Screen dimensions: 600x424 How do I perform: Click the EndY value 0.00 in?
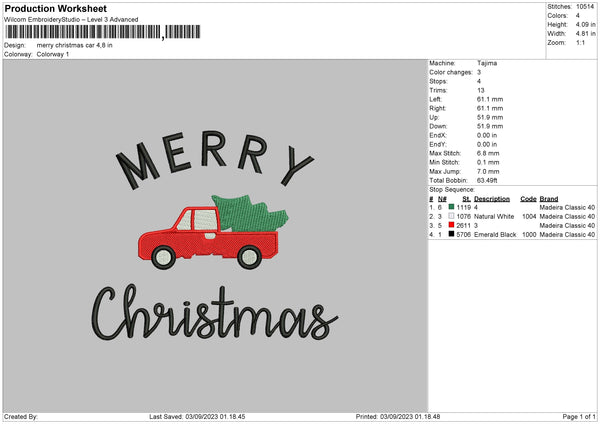click(487, 144)
